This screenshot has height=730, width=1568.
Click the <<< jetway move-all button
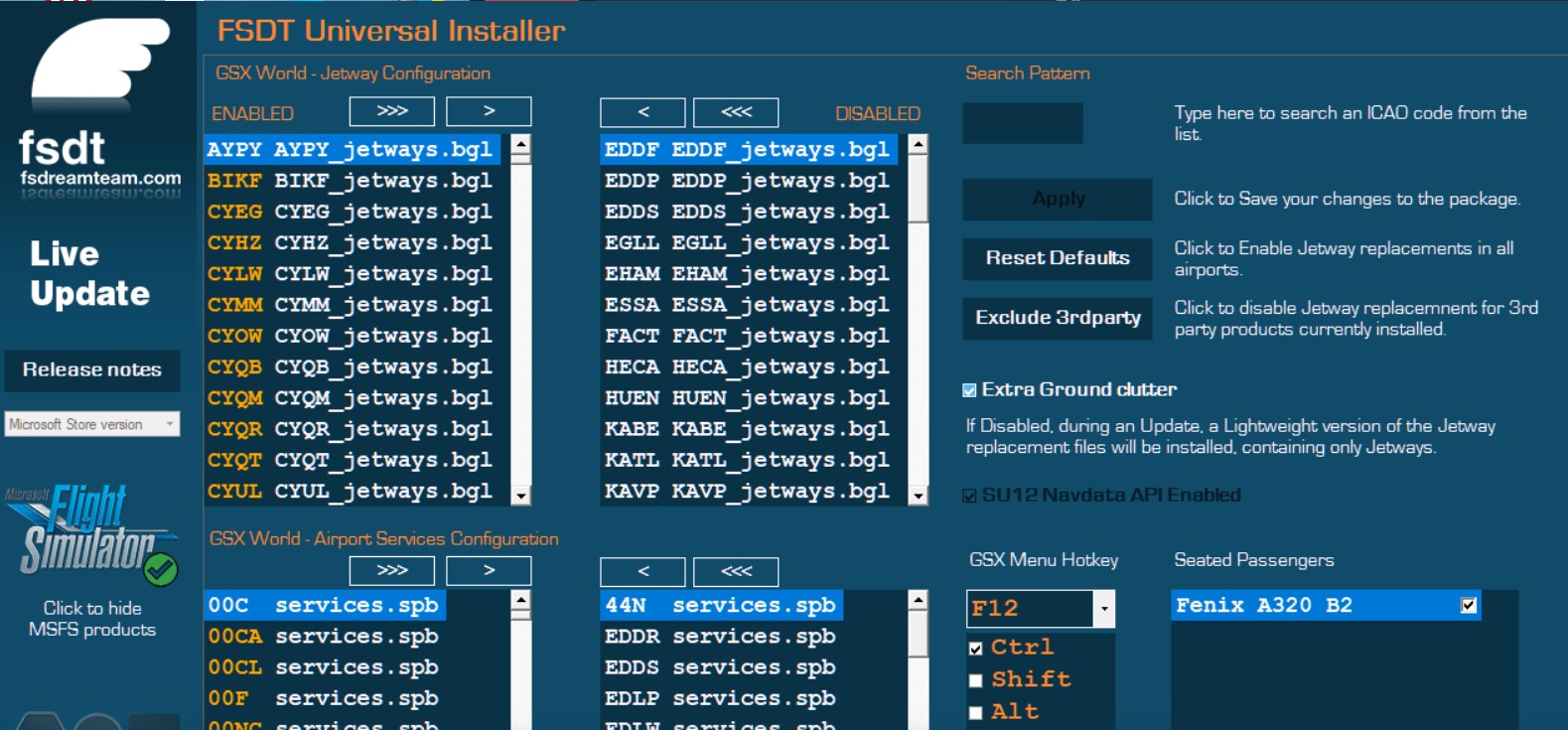[736, 112]
